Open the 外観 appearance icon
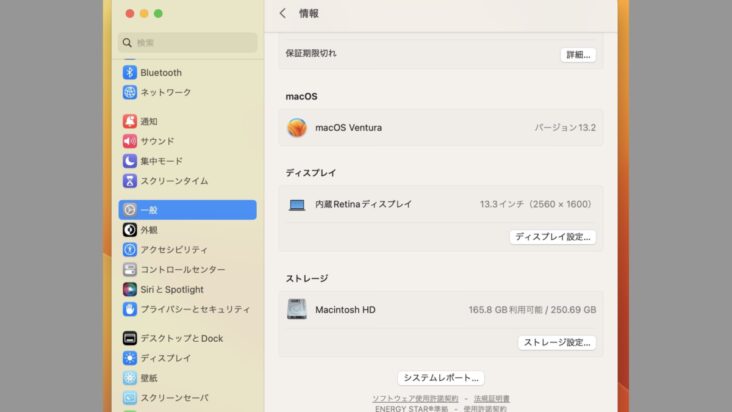 tap(130, 230)
